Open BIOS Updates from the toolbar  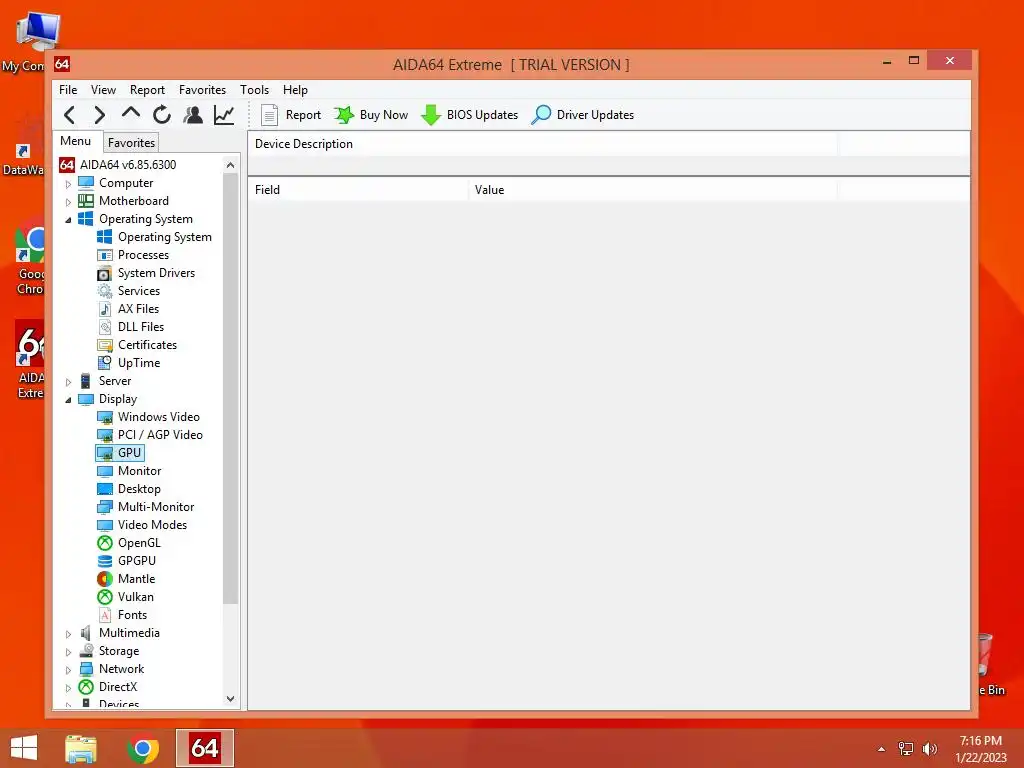(470, 115)
